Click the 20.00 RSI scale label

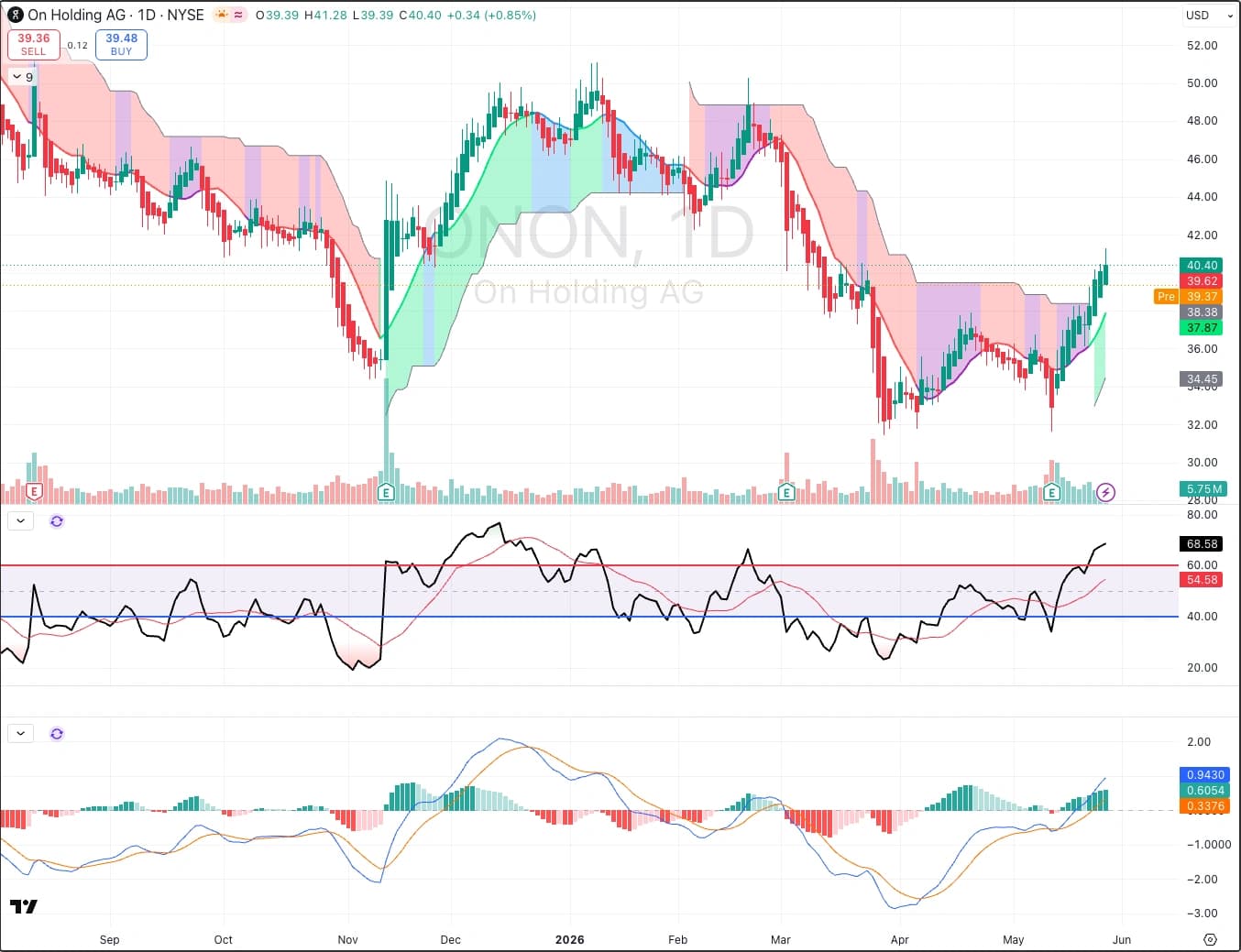pos(1202,667)
